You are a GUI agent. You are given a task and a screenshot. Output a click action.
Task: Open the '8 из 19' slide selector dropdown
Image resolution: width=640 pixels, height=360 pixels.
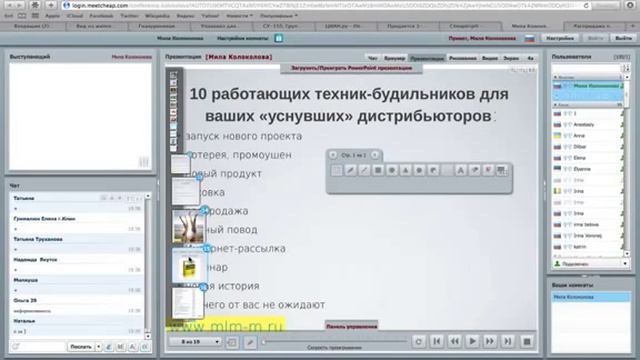pos(196,342)
